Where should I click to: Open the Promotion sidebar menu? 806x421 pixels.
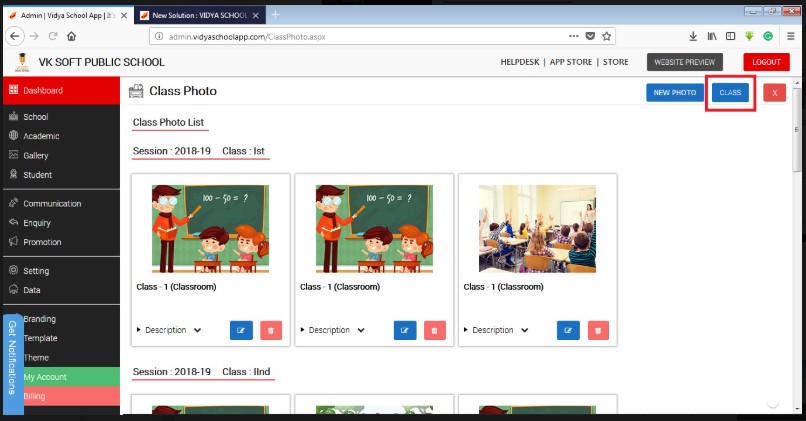point(61,242)
